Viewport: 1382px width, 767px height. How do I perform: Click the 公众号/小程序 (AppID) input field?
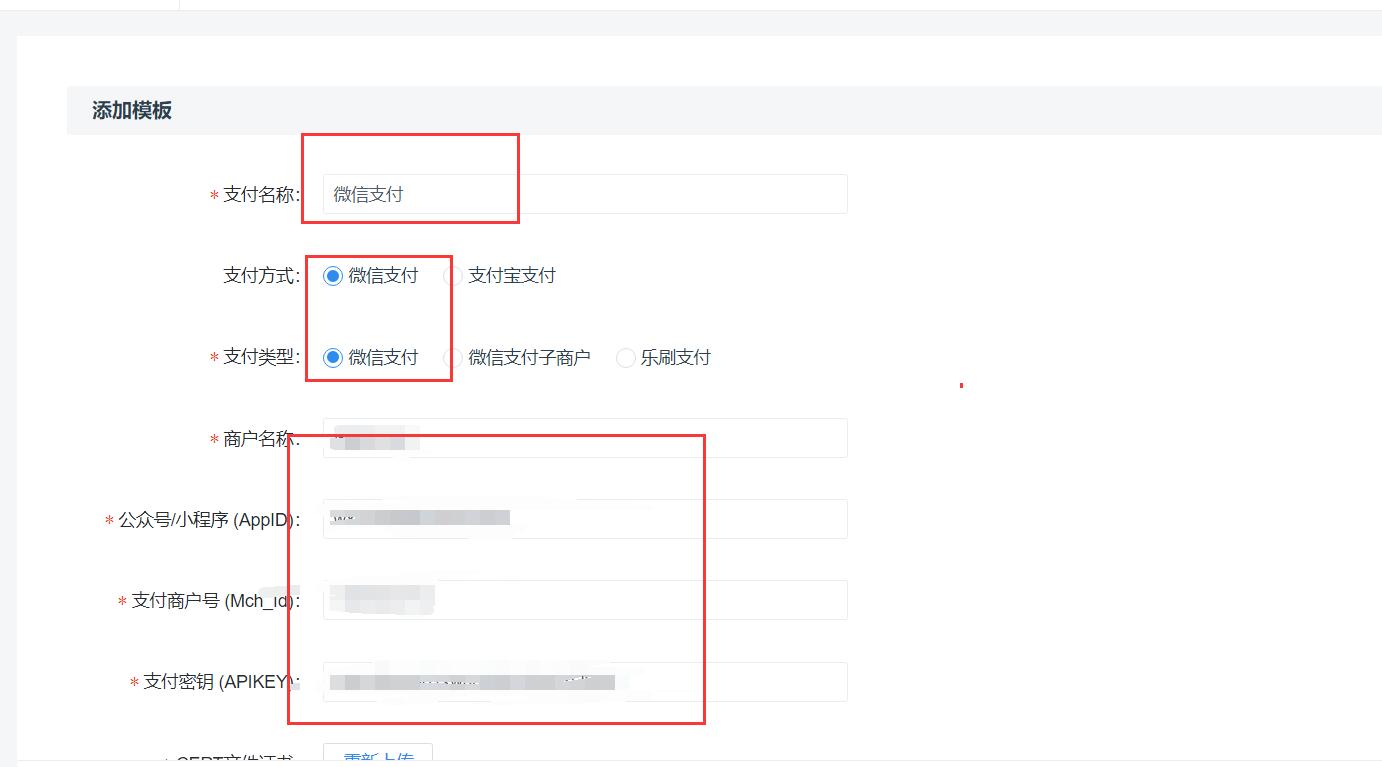(585, 519)
